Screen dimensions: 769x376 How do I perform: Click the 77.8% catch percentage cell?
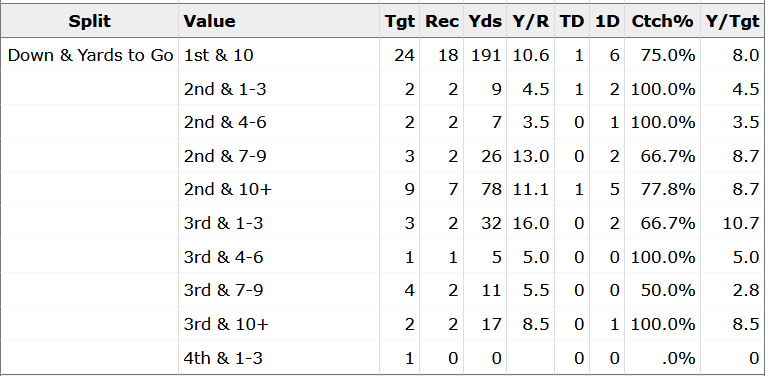click(x=668, y=190)
